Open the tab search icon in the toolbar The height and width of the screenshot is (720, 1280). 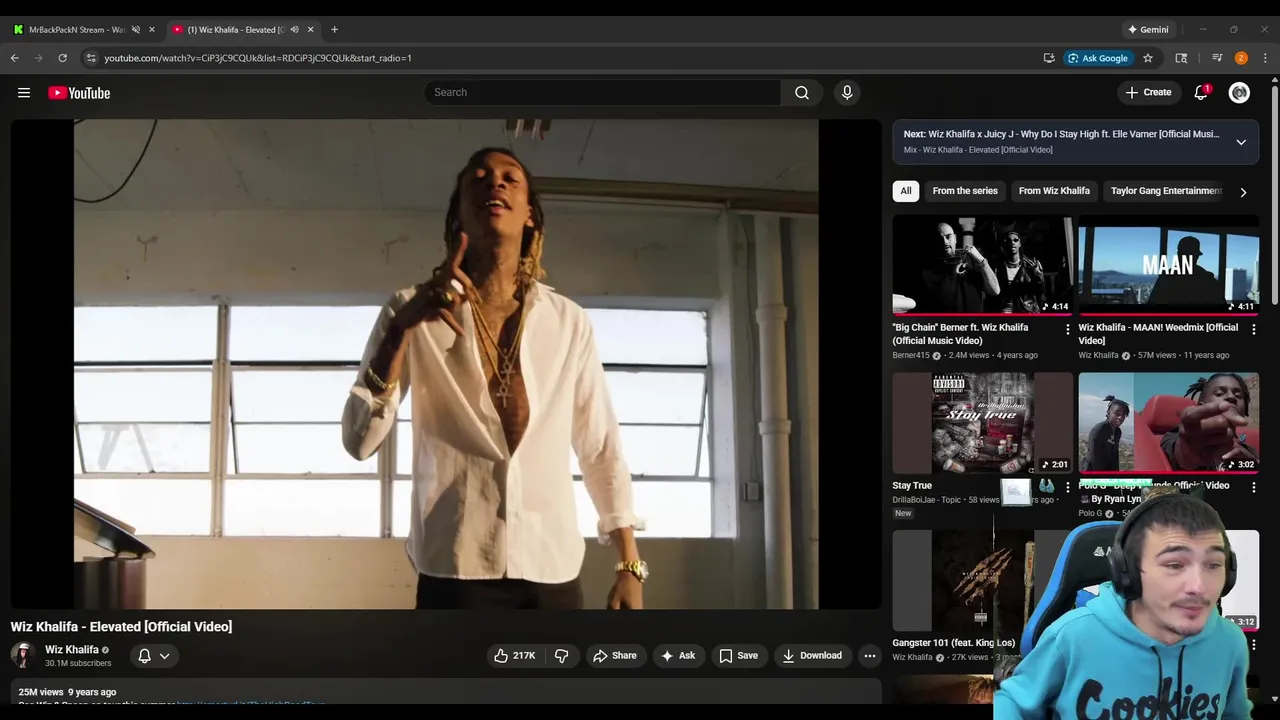coord(1181,58)
